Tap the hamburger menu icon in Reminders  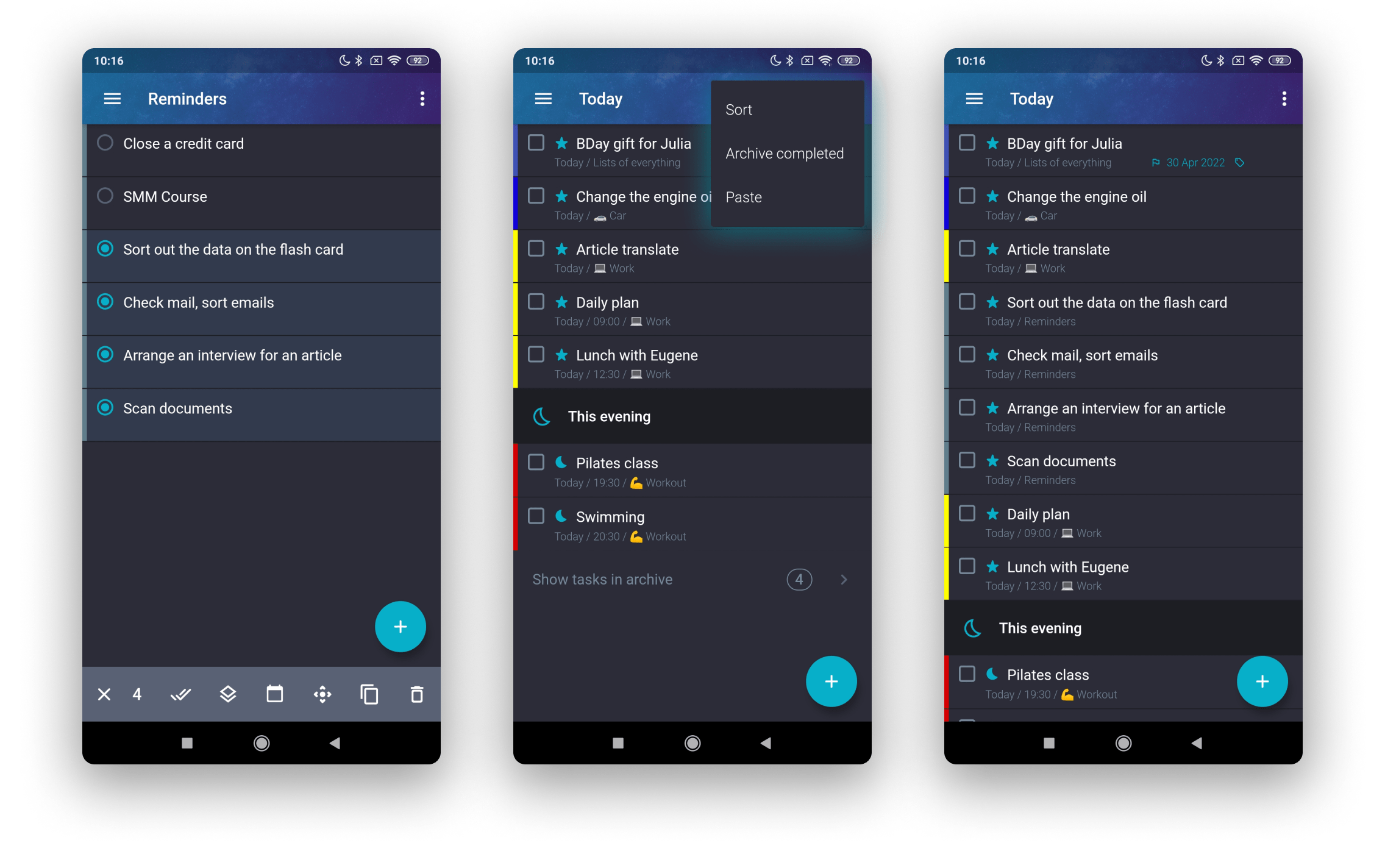click(113, 99)
